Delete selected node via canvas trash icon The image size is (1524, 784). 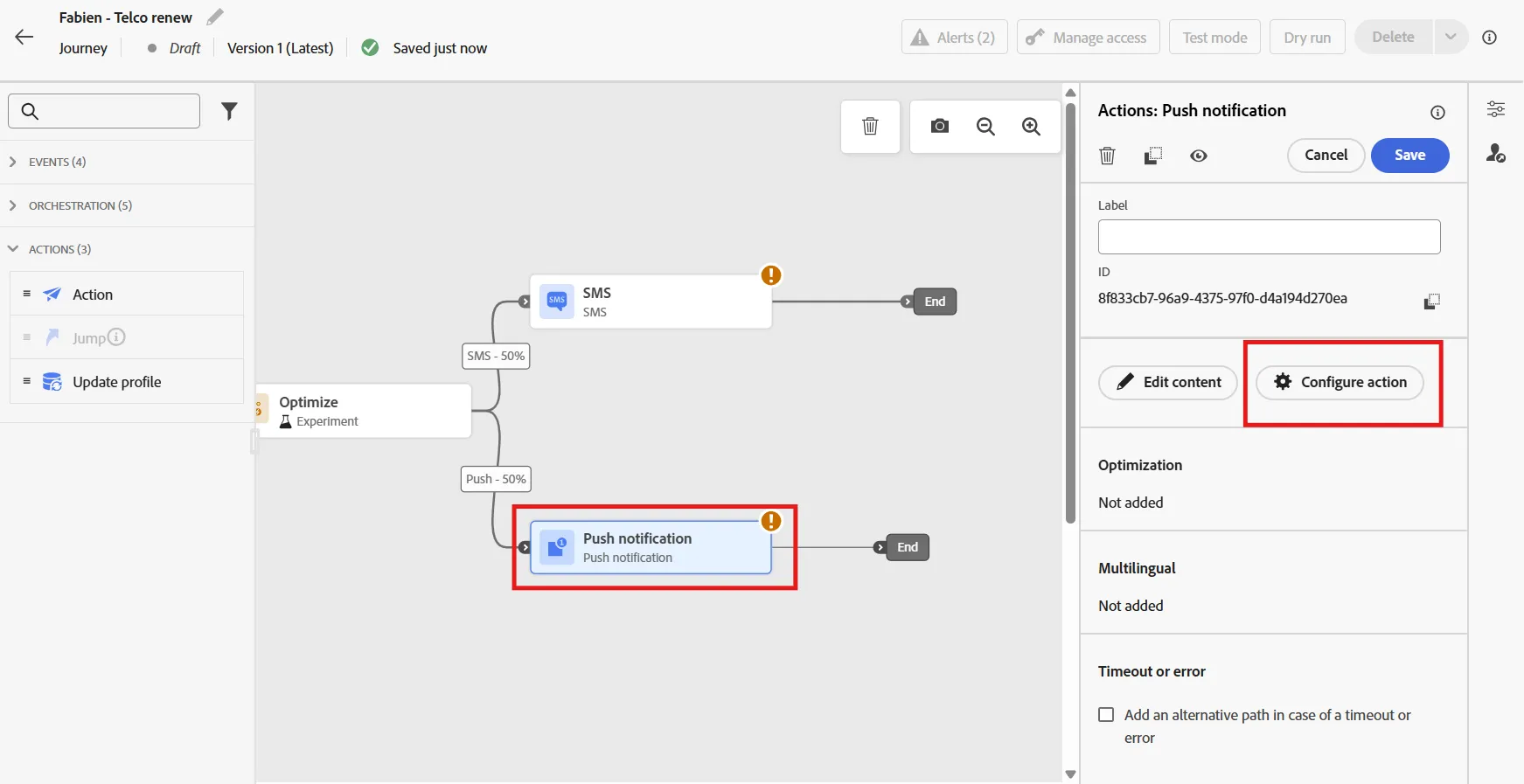870,126
